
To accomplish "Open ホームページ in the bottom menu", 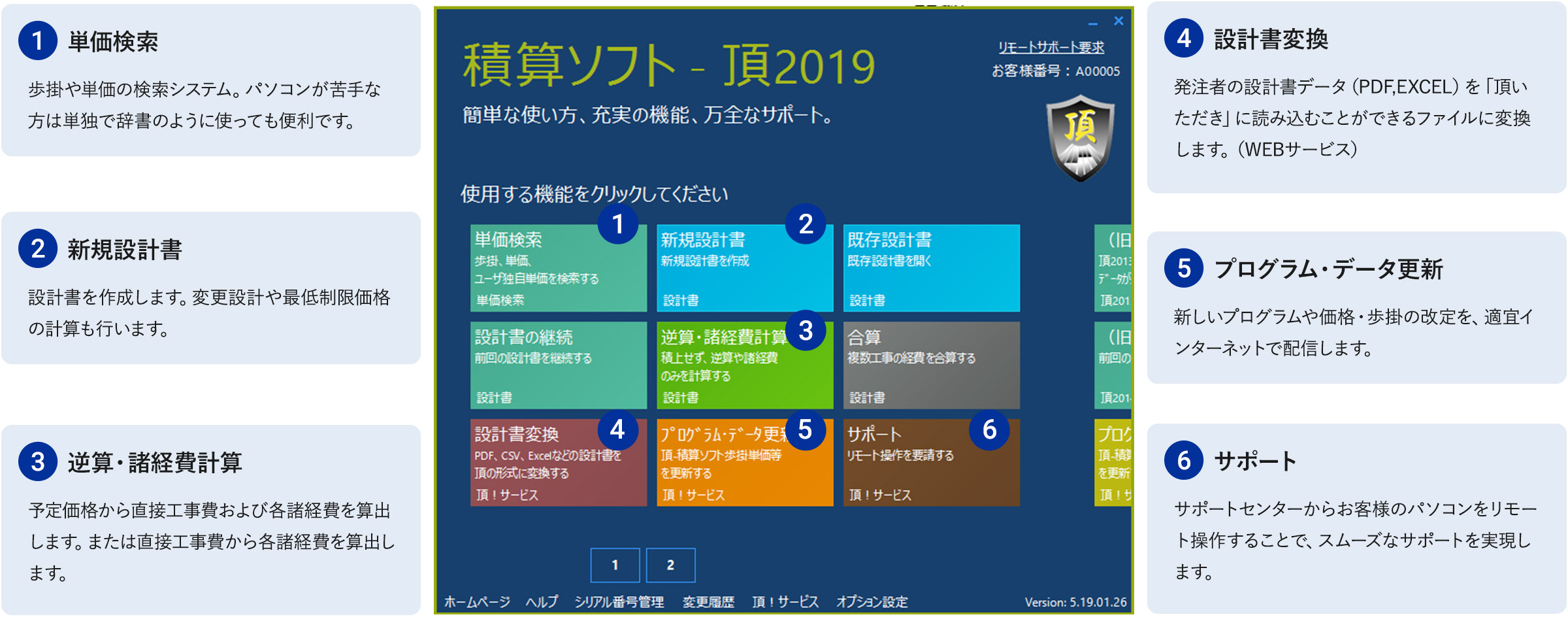I will pyautogui.click(x=477, y=601).
